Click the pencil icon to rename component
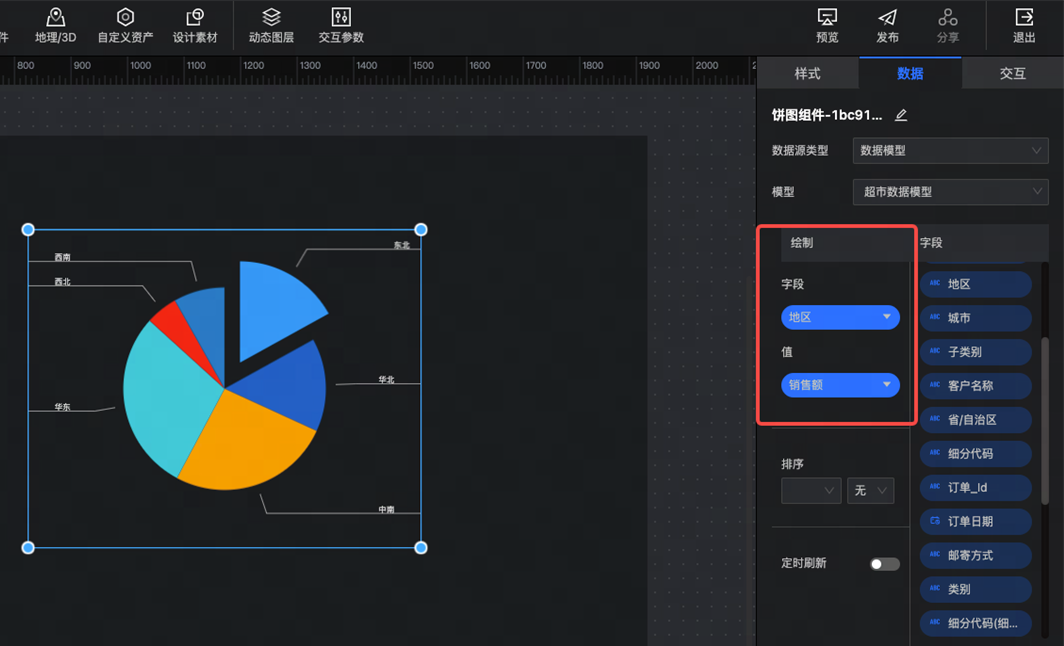Viewport: 1064px width, 646px height. tap(901, 115)
